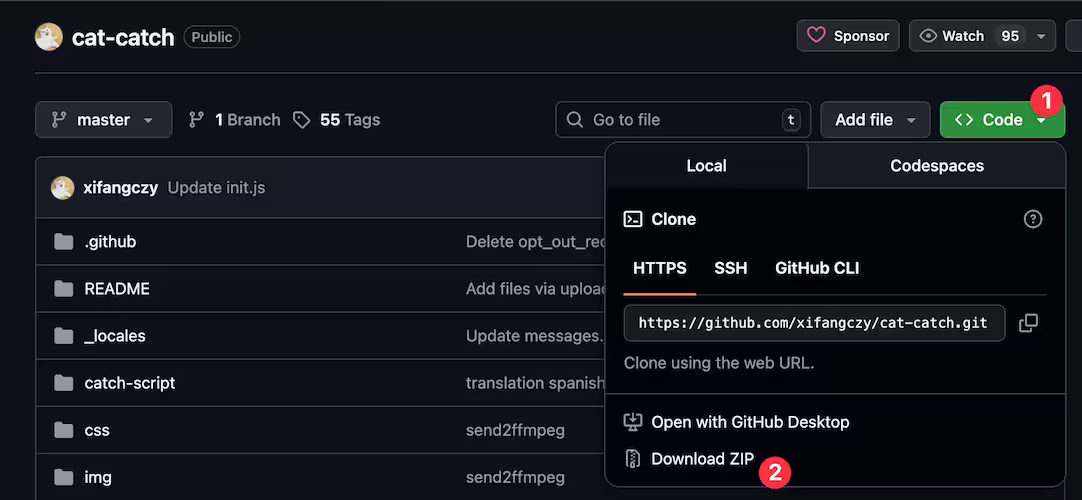Click the cat-catch repository avatar
The image size is (1082, 500).
49,37
